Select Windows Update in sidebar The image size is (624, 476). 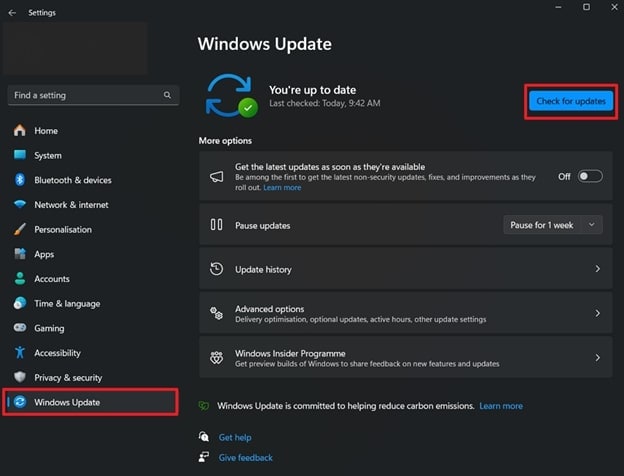point(91,402)
